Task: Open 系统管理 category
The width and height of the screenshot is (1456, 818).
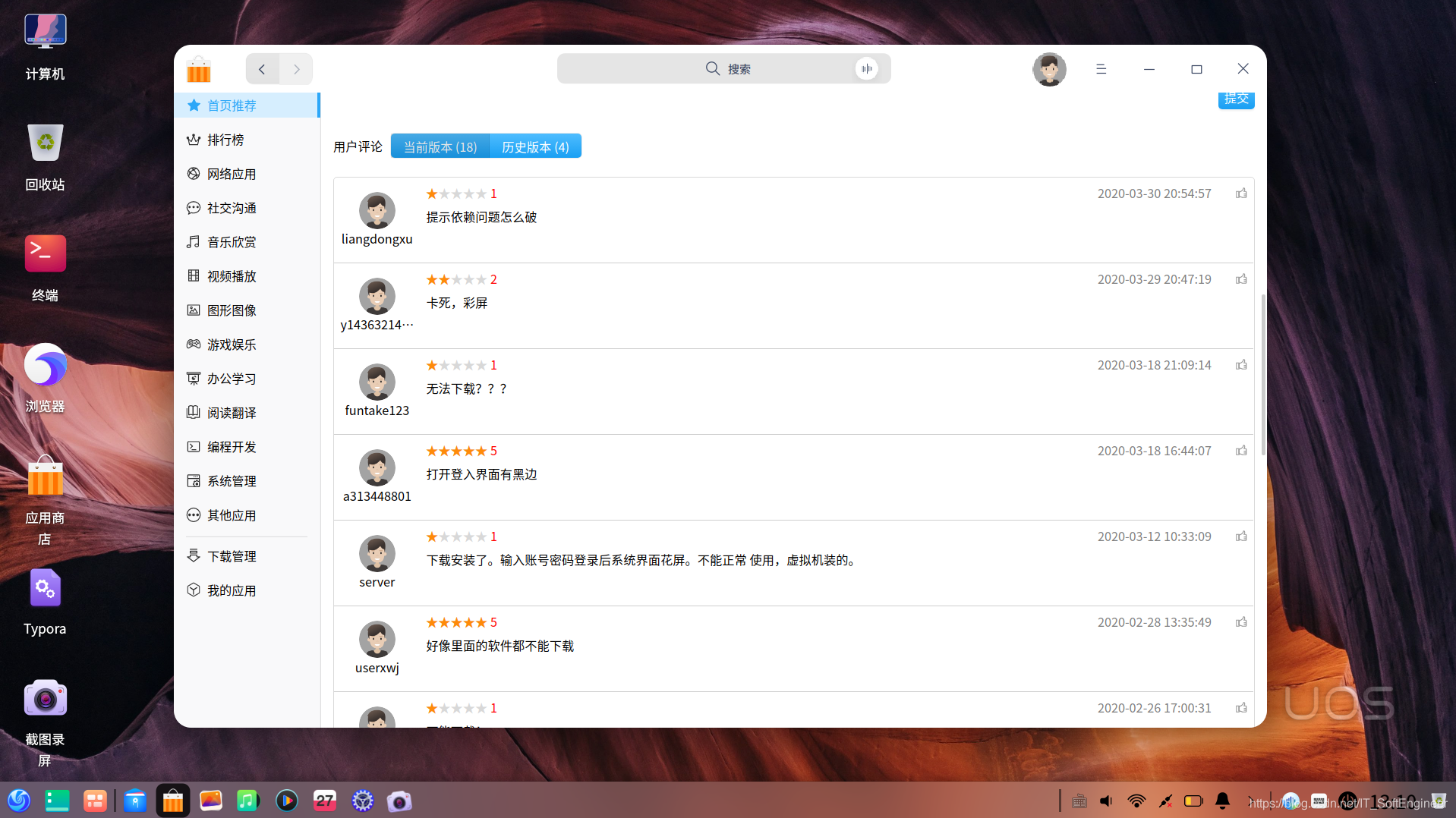Action: pos(247,481)
